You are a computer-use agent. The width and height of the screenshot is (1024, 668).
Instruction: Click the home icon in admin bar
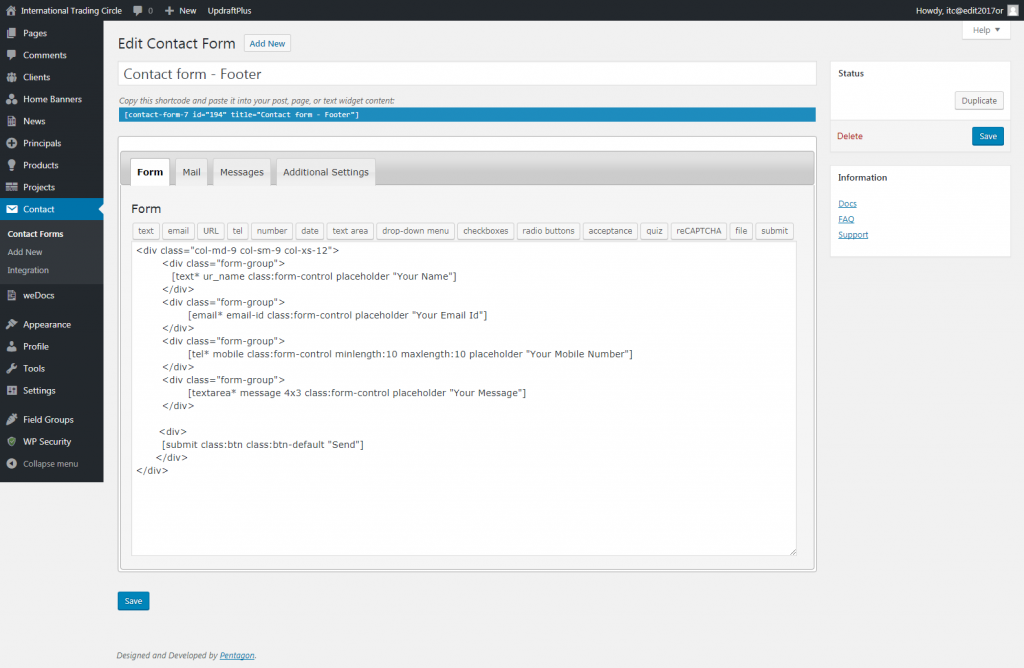pos(11,10)
